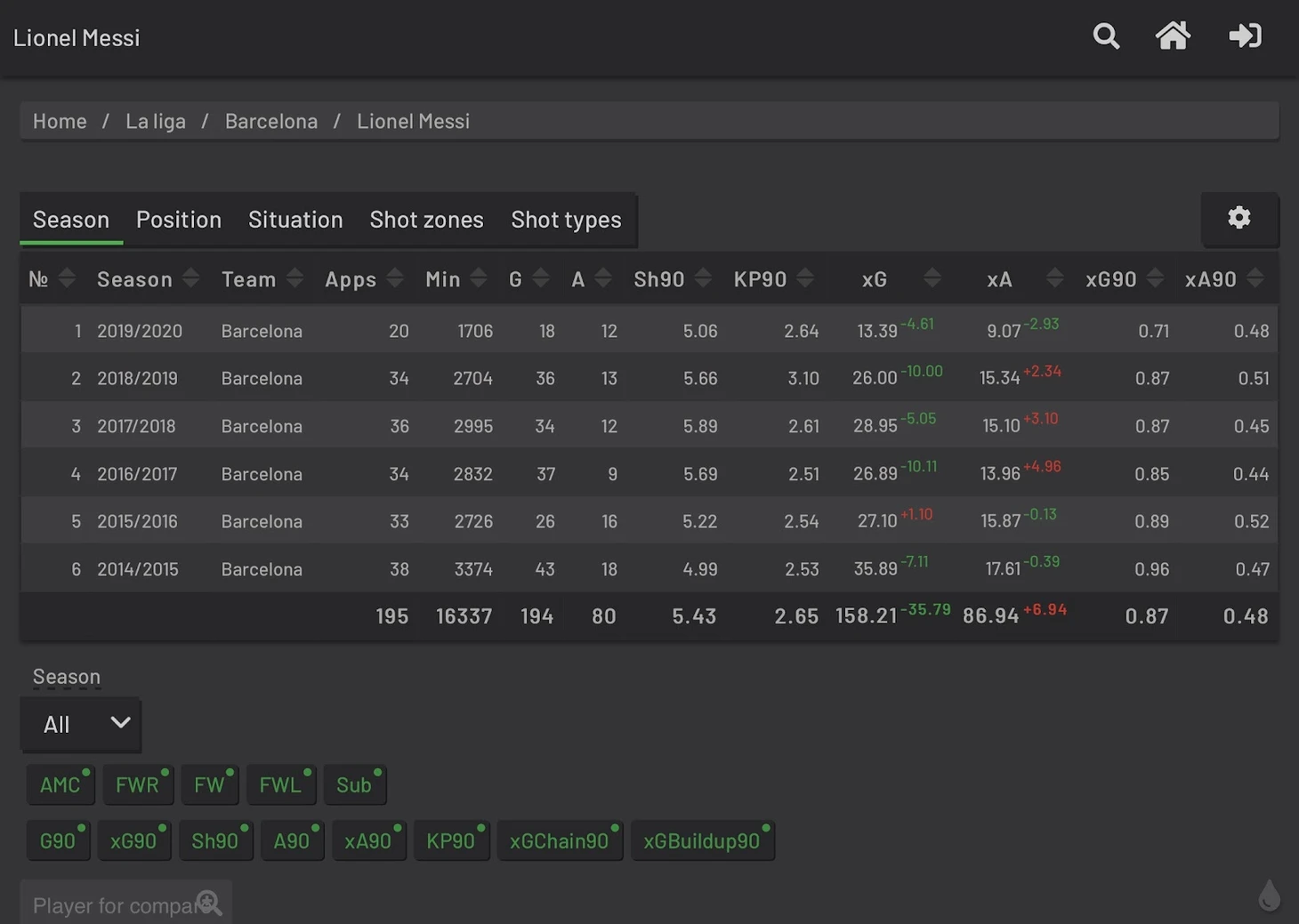Viewport: 1299px width, 924px height.
Task: Toggle the AMC position filter
Action: click(60, 784)
